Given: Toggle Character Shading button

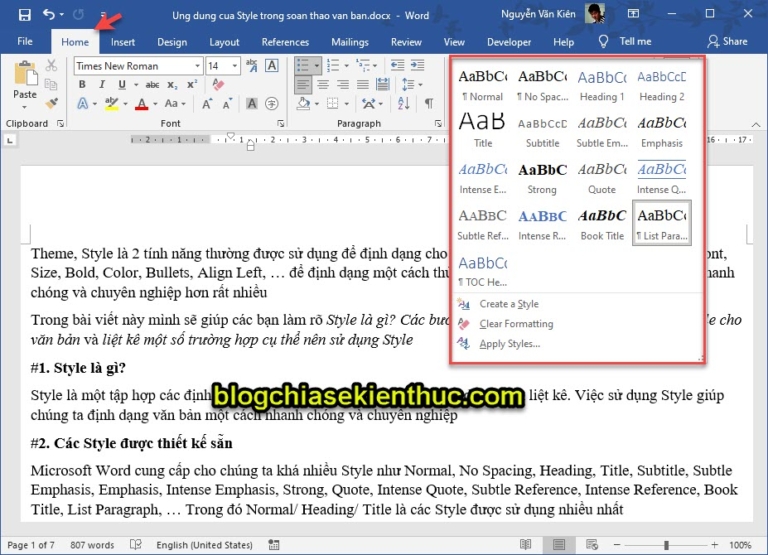Looking at the screenshot, I should point(252,103).
